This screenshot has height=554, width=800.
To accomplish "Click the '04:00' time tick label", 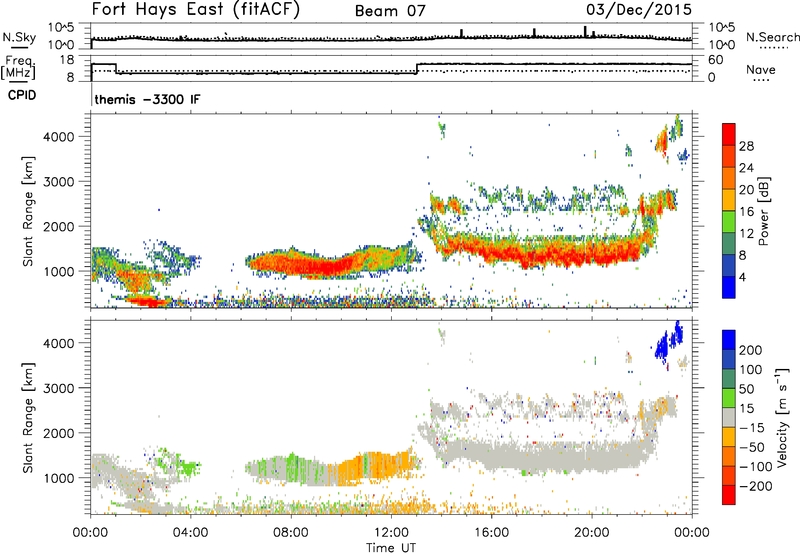I will coord(190,533).
